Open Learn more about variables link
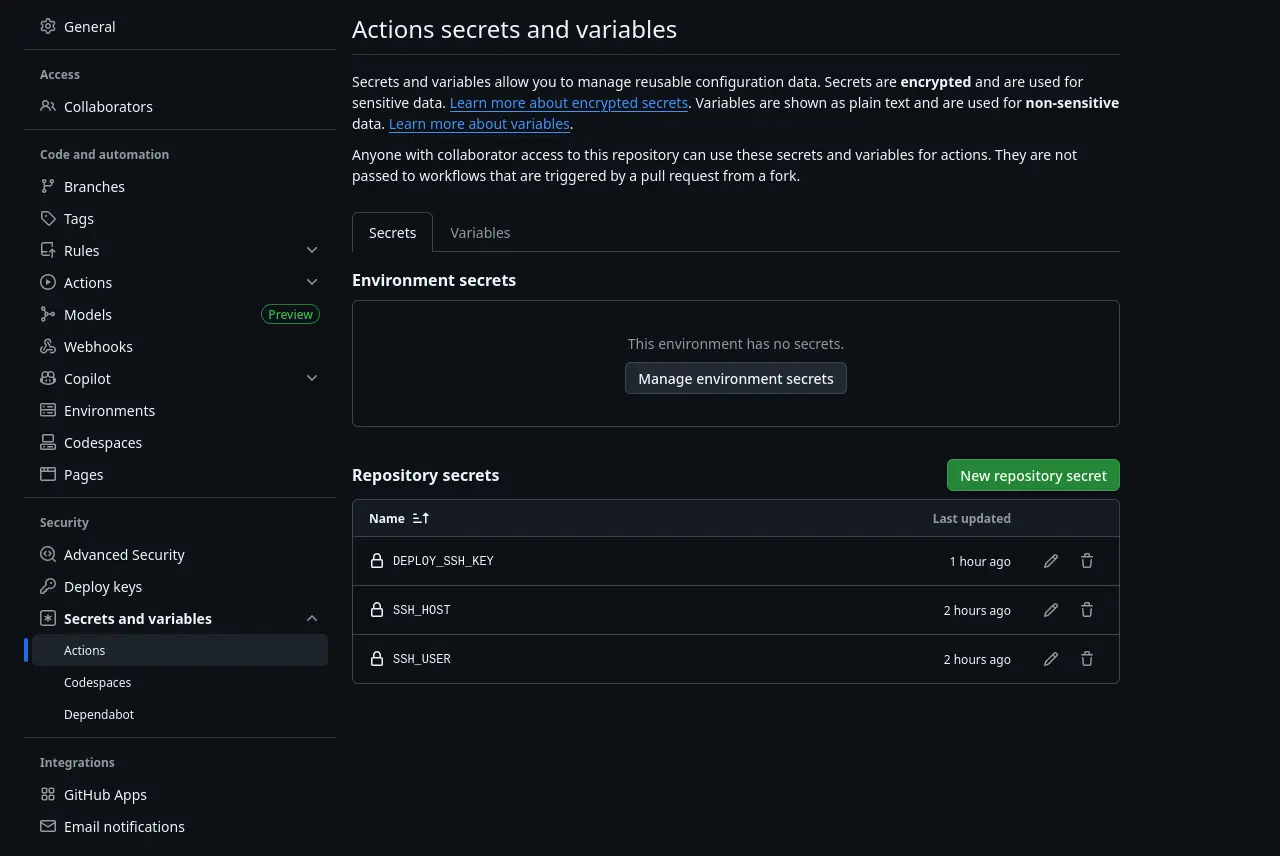The height and width of the screenshot is (856, 1280). (x=479, y=123)
